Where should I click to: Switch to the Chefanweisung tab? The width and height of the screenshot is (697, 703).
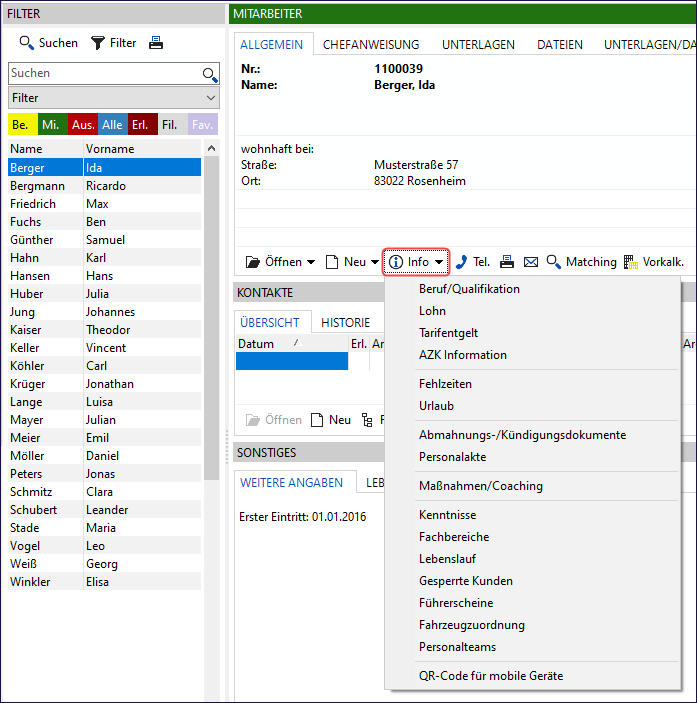tap(371, 45)
